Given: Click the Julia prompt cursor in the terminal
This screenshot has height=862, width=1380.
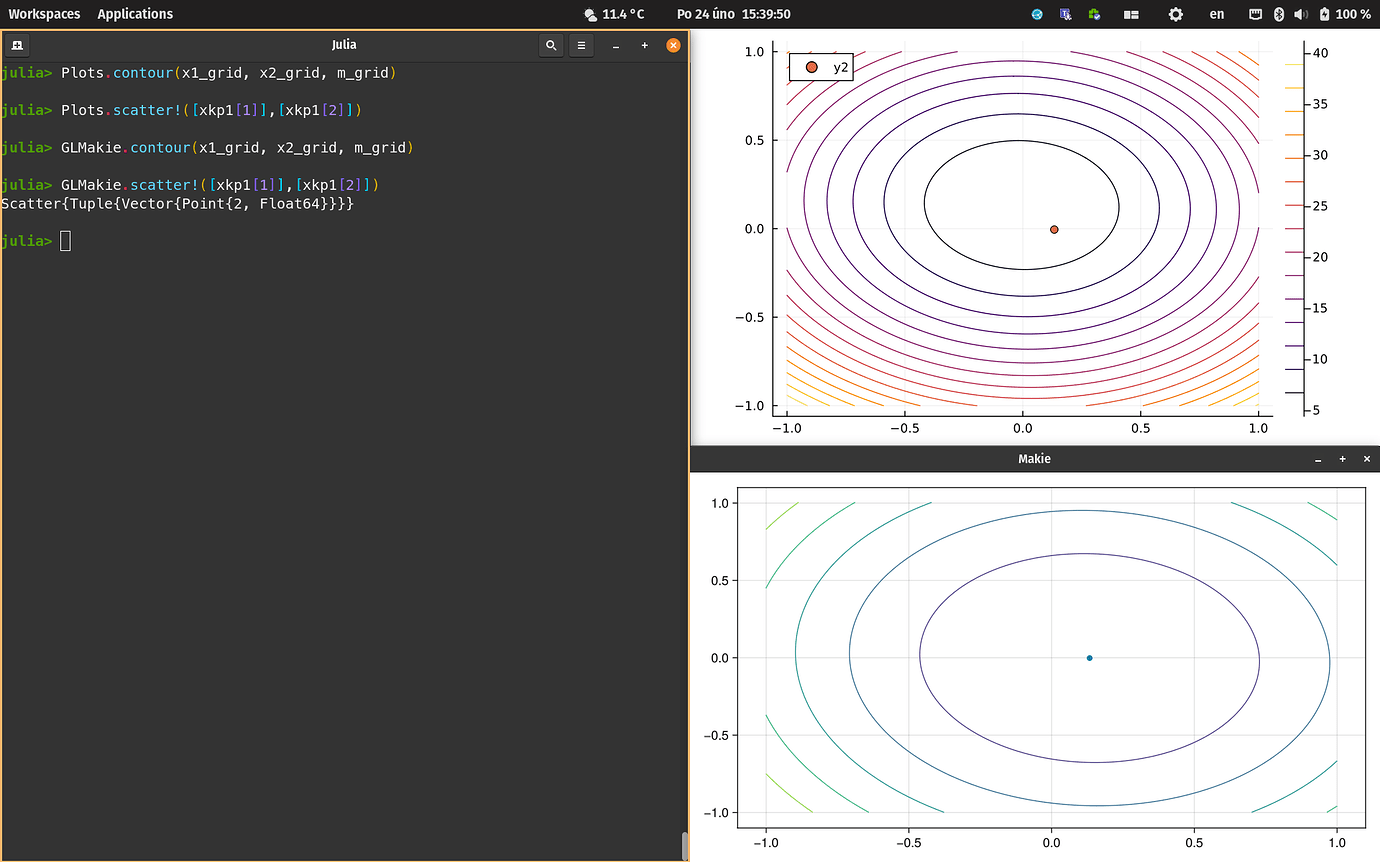Looking at the screenshot, I should click(64, 240).
